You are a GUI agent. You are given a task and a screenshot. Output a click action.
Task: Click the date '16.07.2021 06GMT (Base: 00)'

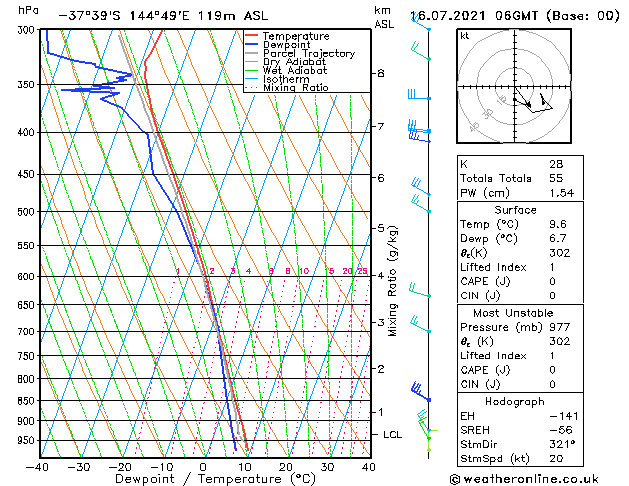[515, 16]
